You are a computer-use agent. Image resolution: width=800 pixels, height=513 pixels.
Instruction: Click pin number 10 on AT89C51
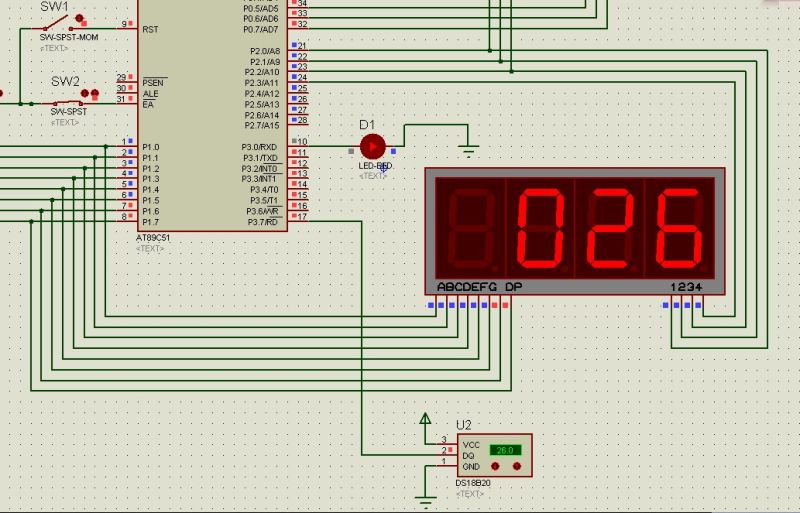click(302, 141)
